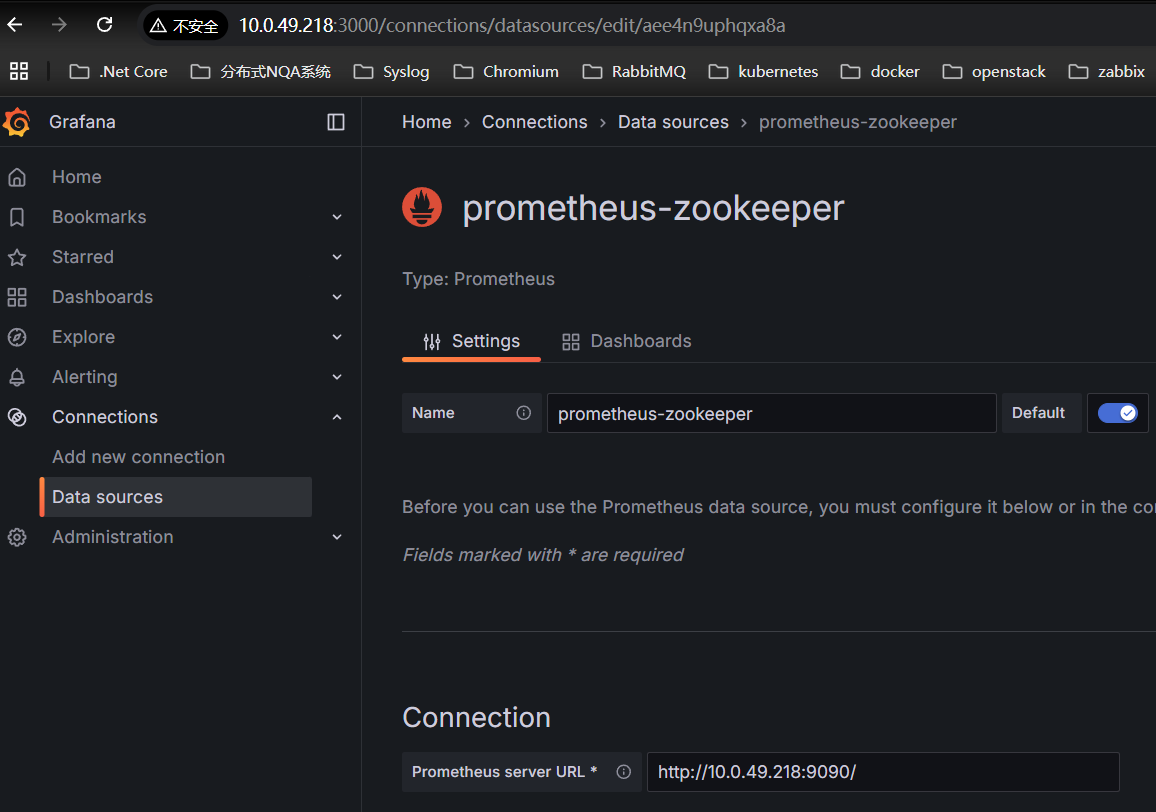Click the Grafana logo

[x=17, y=121]
